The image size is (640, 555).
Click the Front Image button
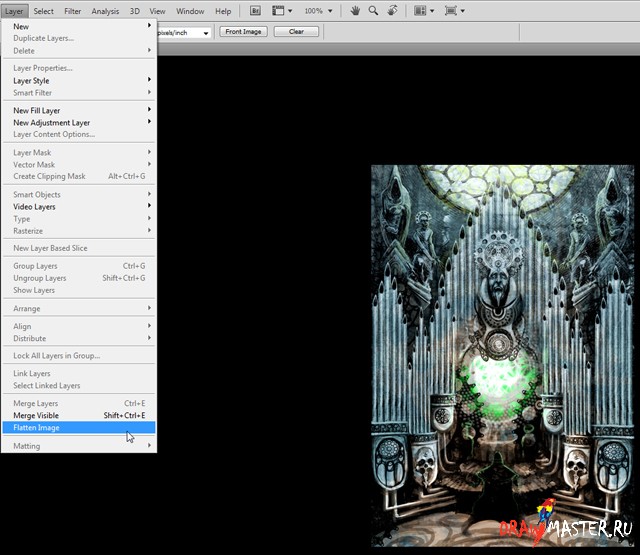click(x=243, y=31)
